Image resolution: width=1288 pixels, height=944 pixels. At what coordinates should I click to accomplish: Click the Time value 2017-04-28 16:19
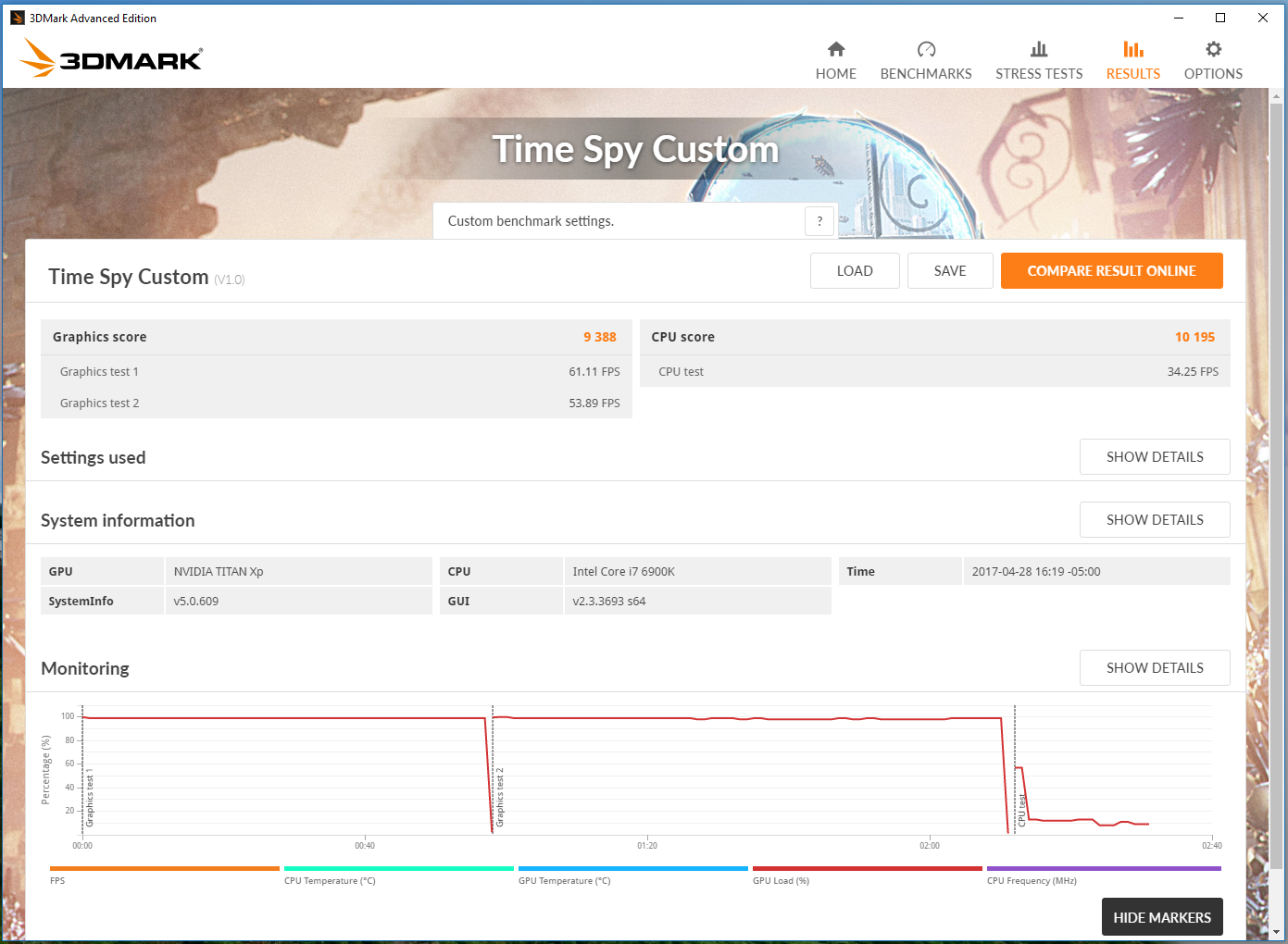1036,571
